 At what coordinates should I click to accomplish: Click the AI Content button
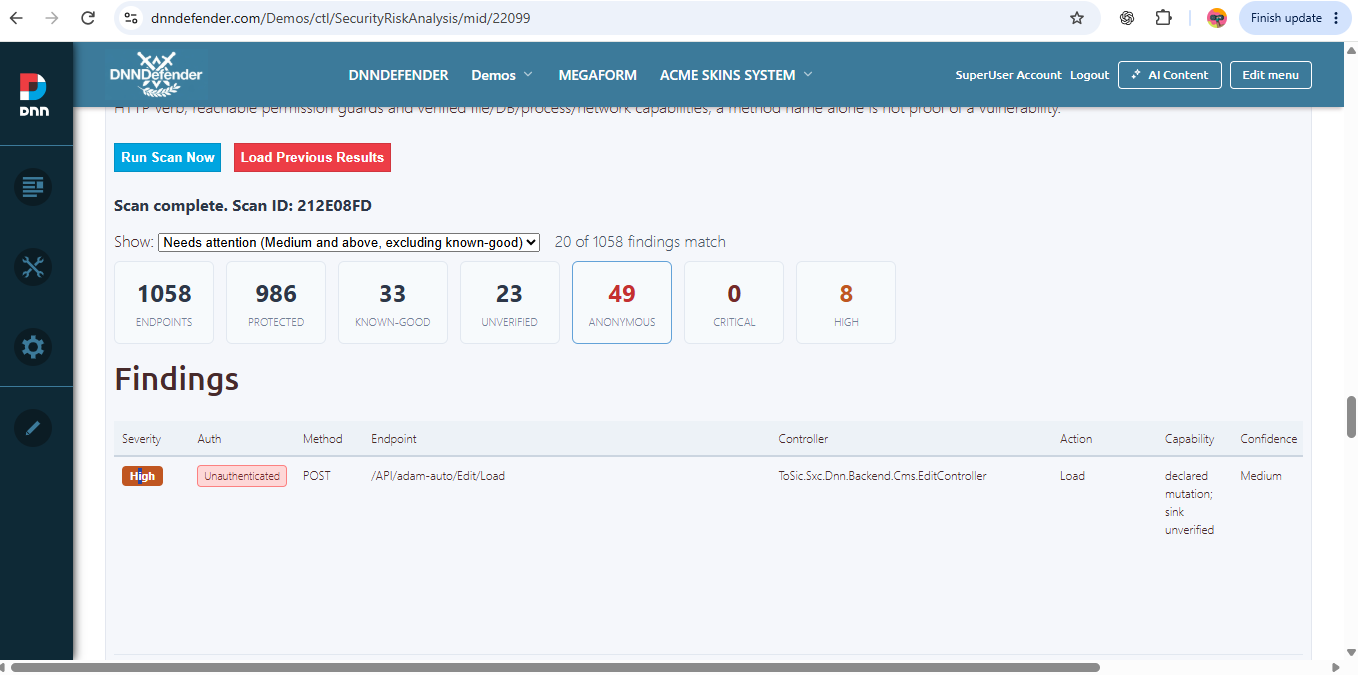[1169, 75]
